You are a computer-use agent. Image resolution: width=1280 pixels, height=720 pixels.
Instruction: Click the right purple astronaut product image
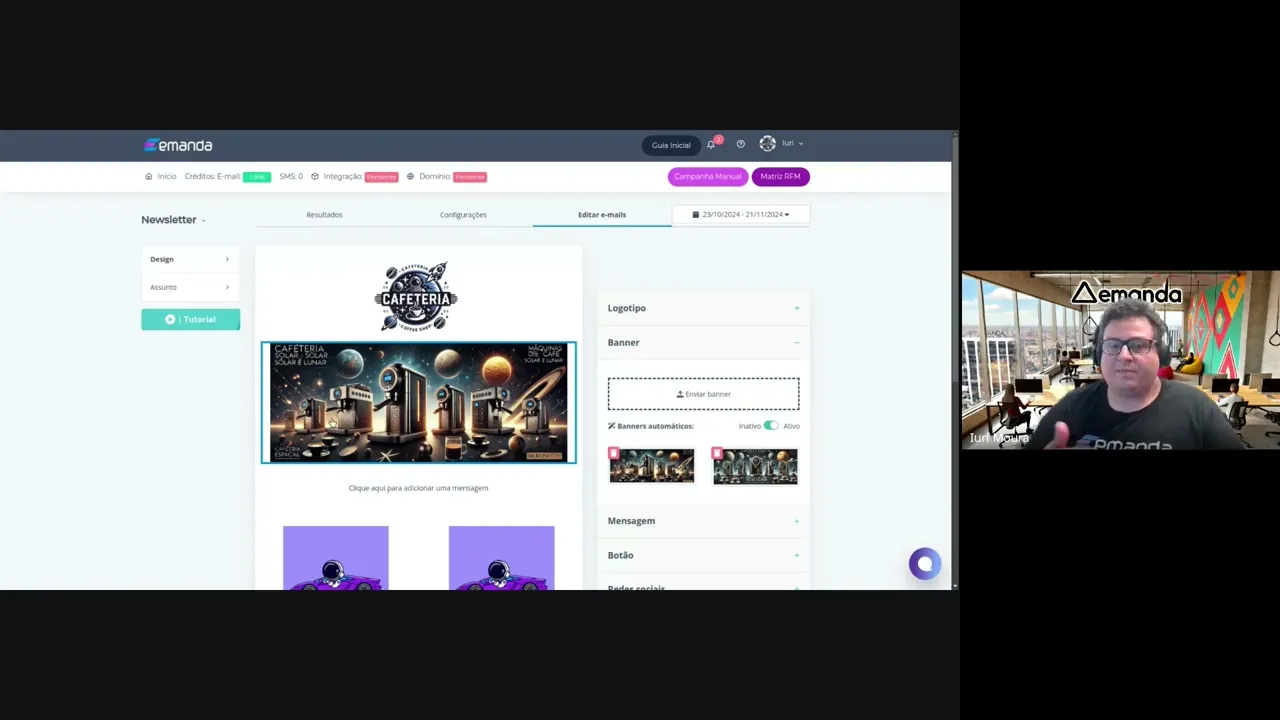tap(501, 558)
